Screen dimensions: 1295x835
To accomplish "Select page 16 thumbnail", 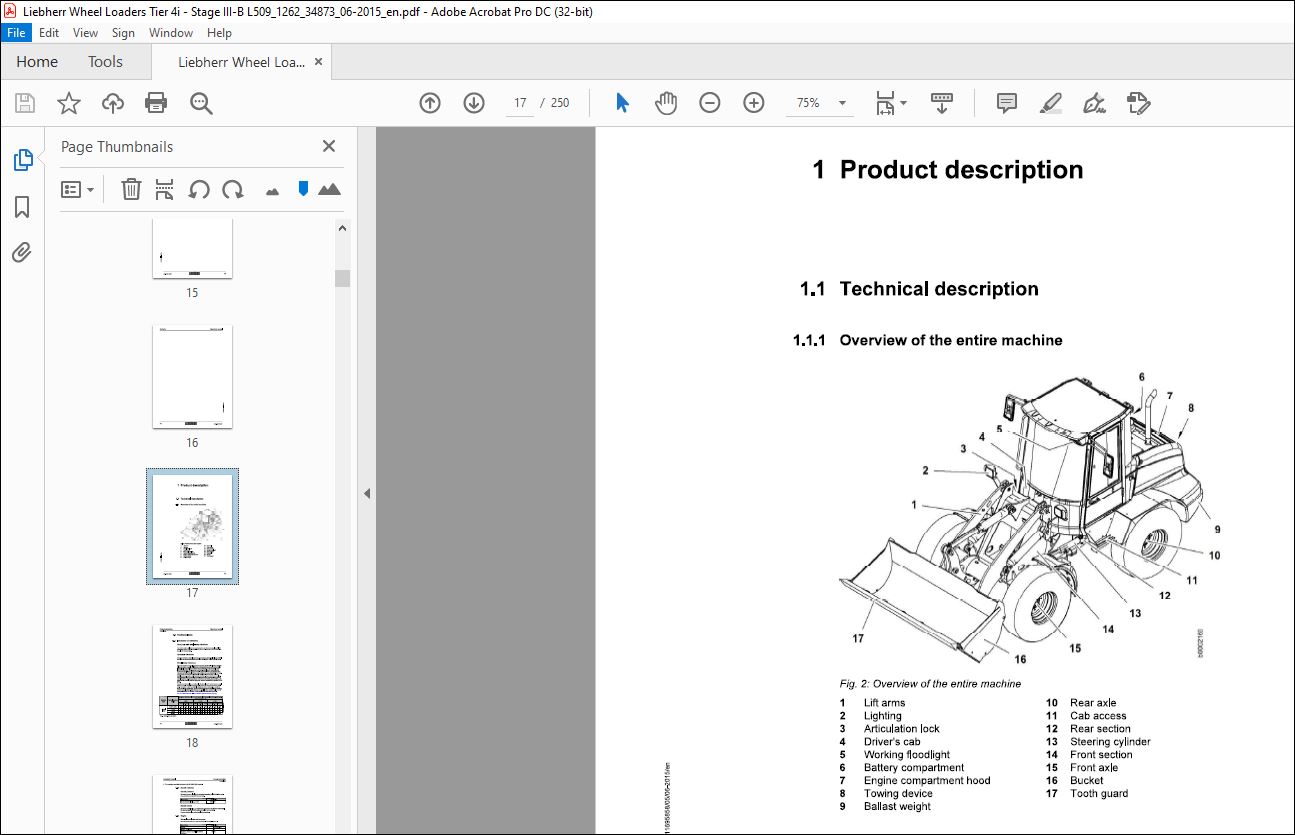I will pyautogui.click(x=192, y=376).
